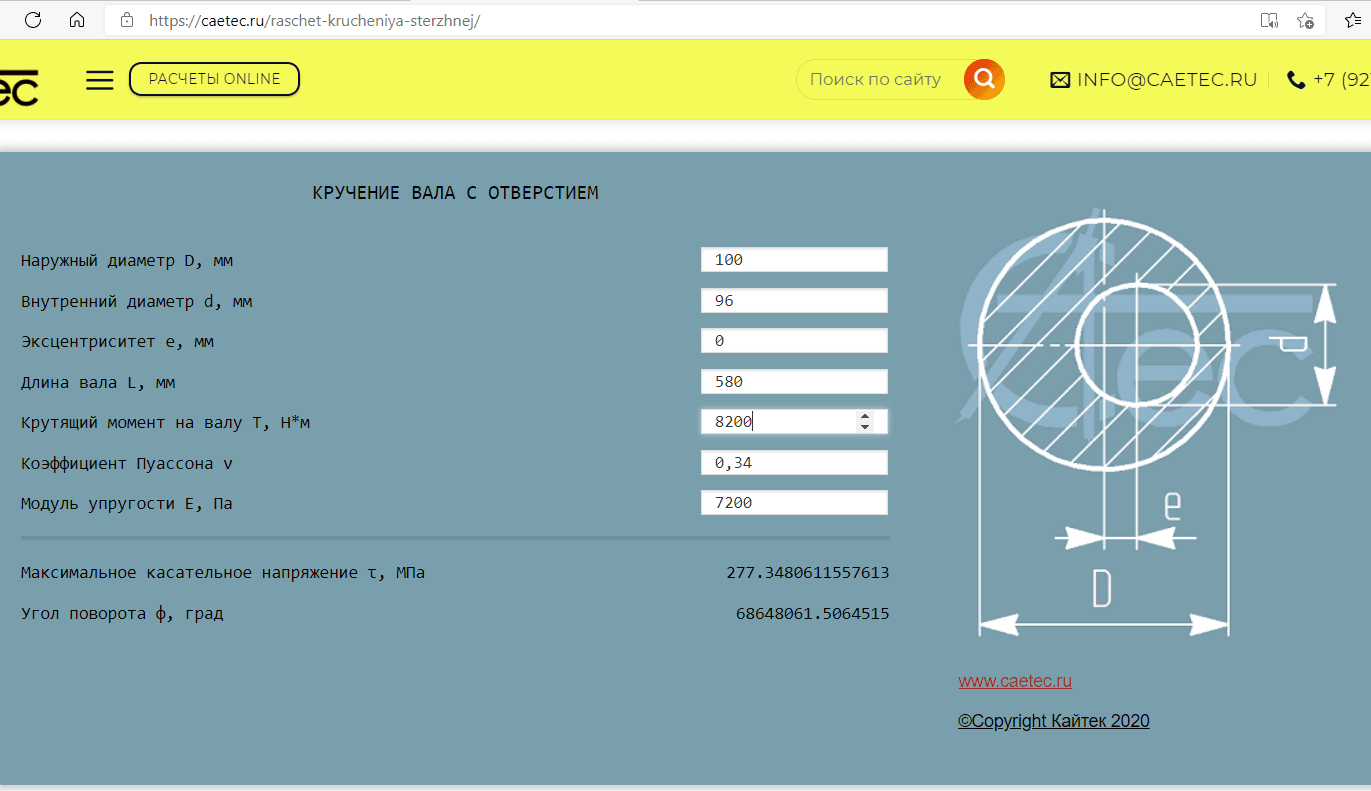Go to the browser home page icon
Screen dimensions: 1371x791
[x=77, y=20]
